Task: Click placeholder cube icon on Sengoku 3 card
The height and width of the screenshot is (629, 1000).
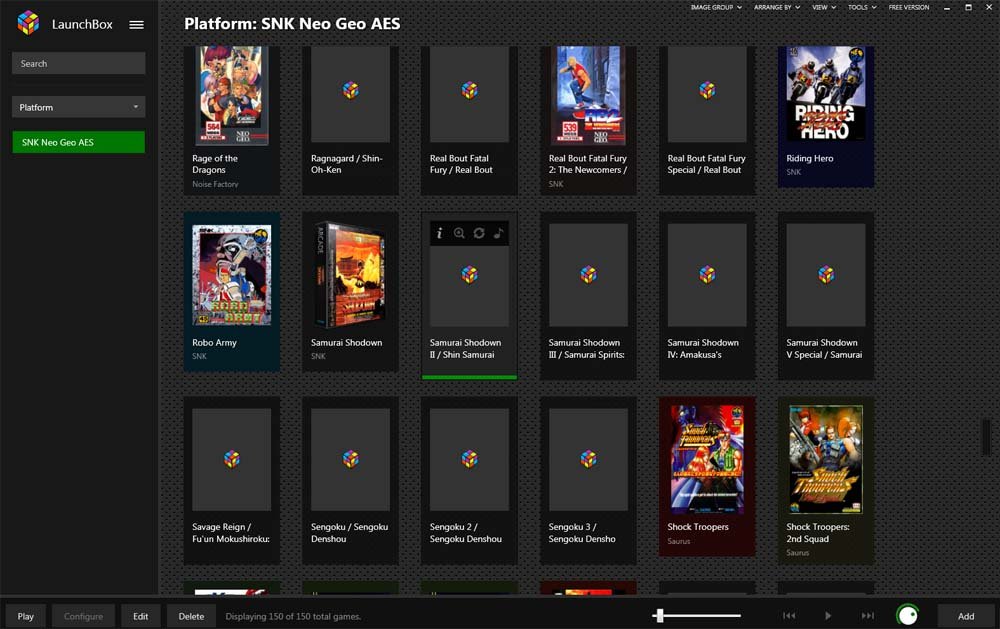Action: pos(588,459)
